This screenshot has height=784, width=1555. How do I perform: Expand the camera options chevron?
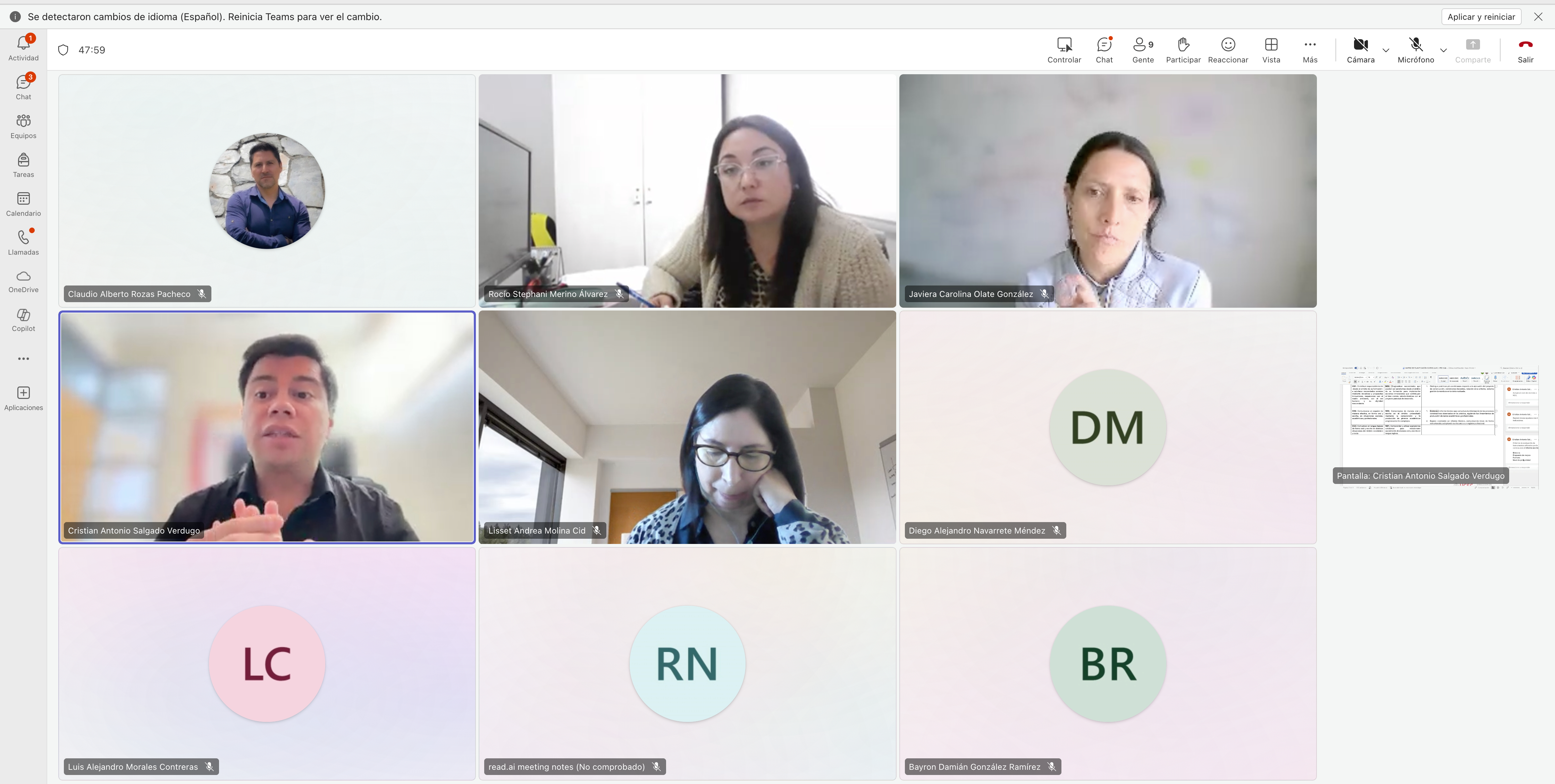pos(1386,50)
